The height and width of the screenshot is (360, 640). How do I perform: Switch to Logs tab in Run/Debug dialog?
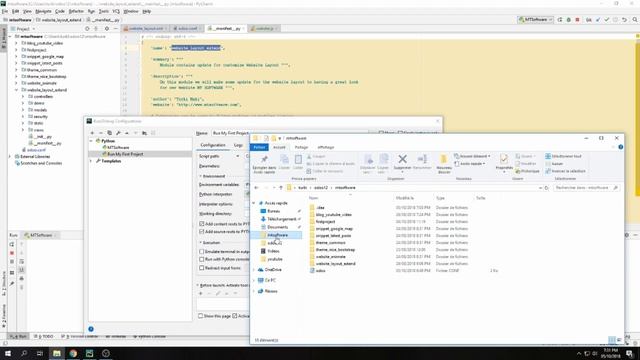click(238, 145)
